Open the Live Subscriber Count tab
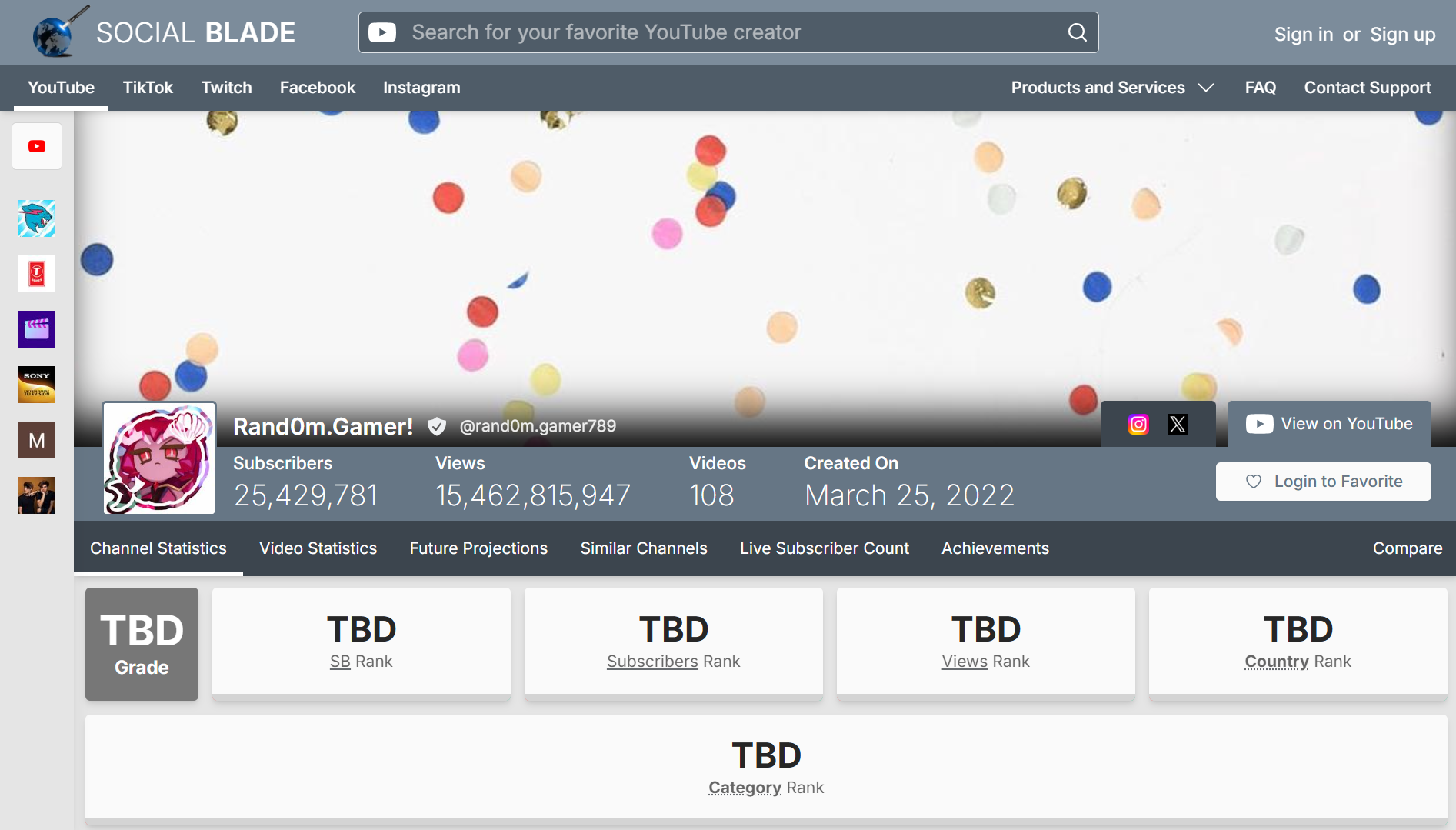Image resolution: width=1456 pixels, height=830 pixels. coord(825,548)
